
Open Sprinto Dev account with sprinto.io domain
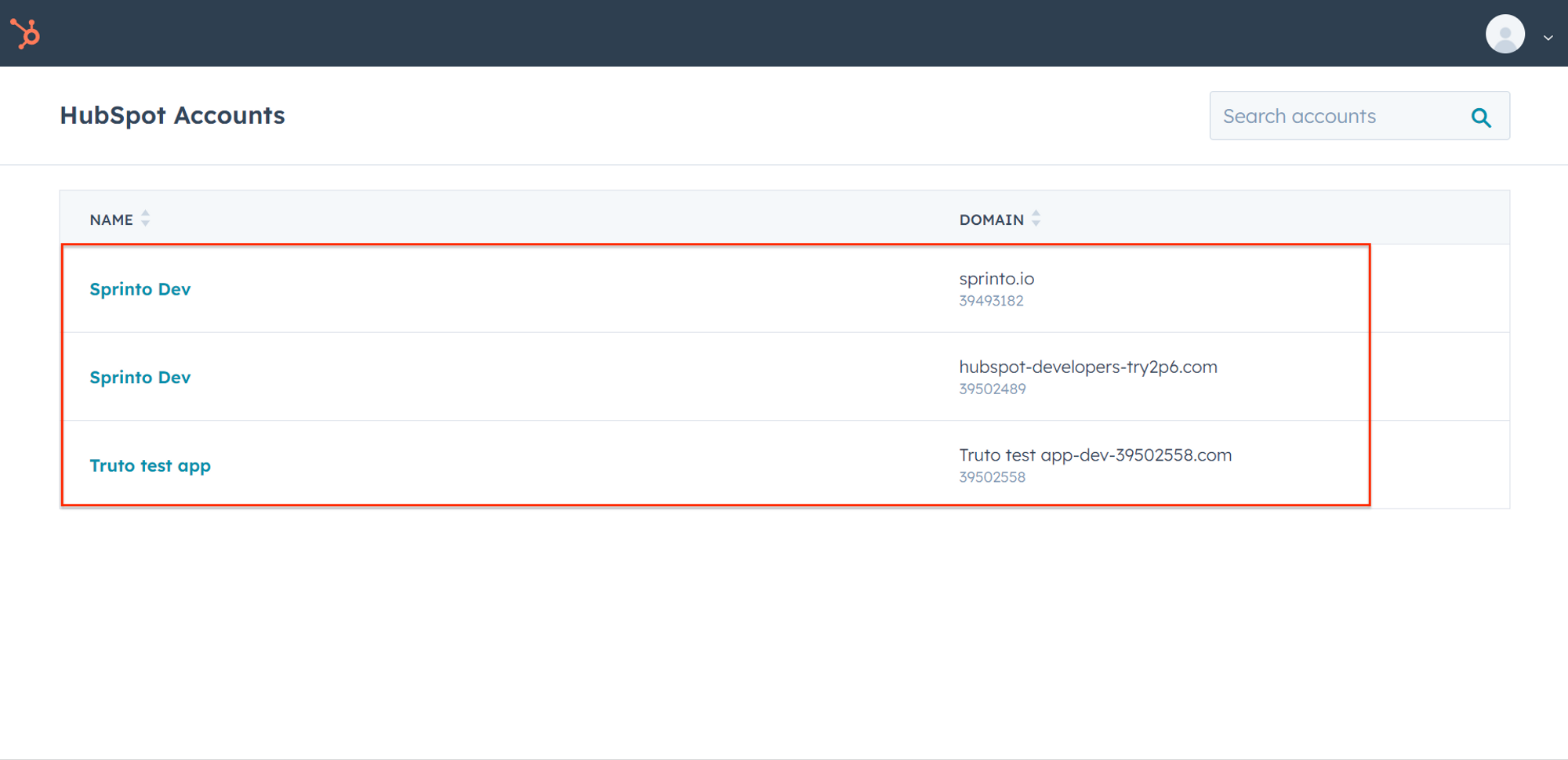coord(140,289)
